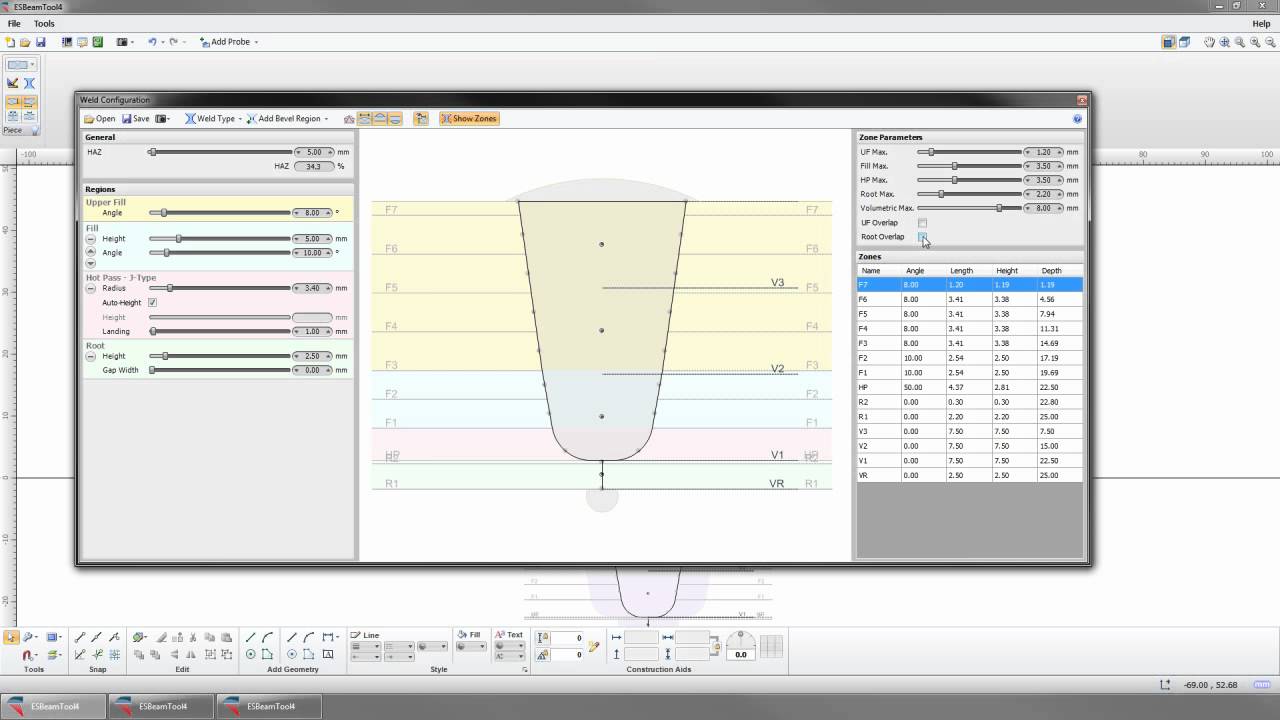Move Fill region up with arrow button

[x=91, y=252]
